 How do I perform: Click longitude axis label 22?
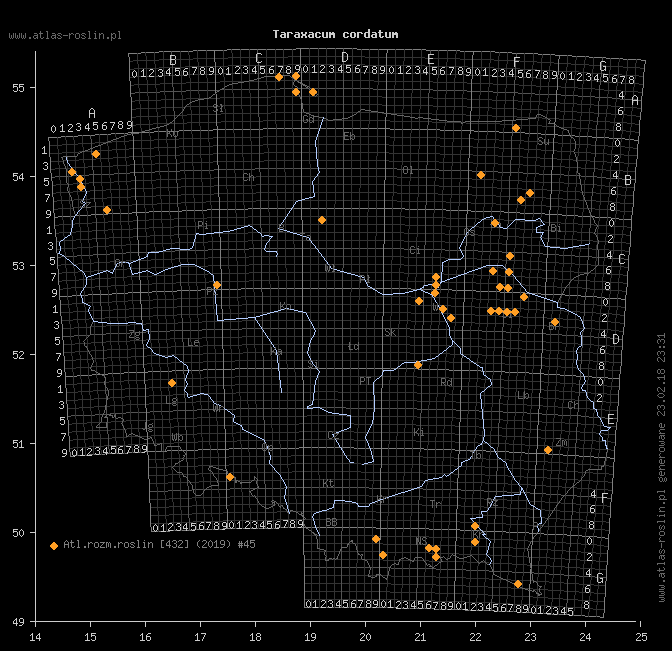[475, 637]
